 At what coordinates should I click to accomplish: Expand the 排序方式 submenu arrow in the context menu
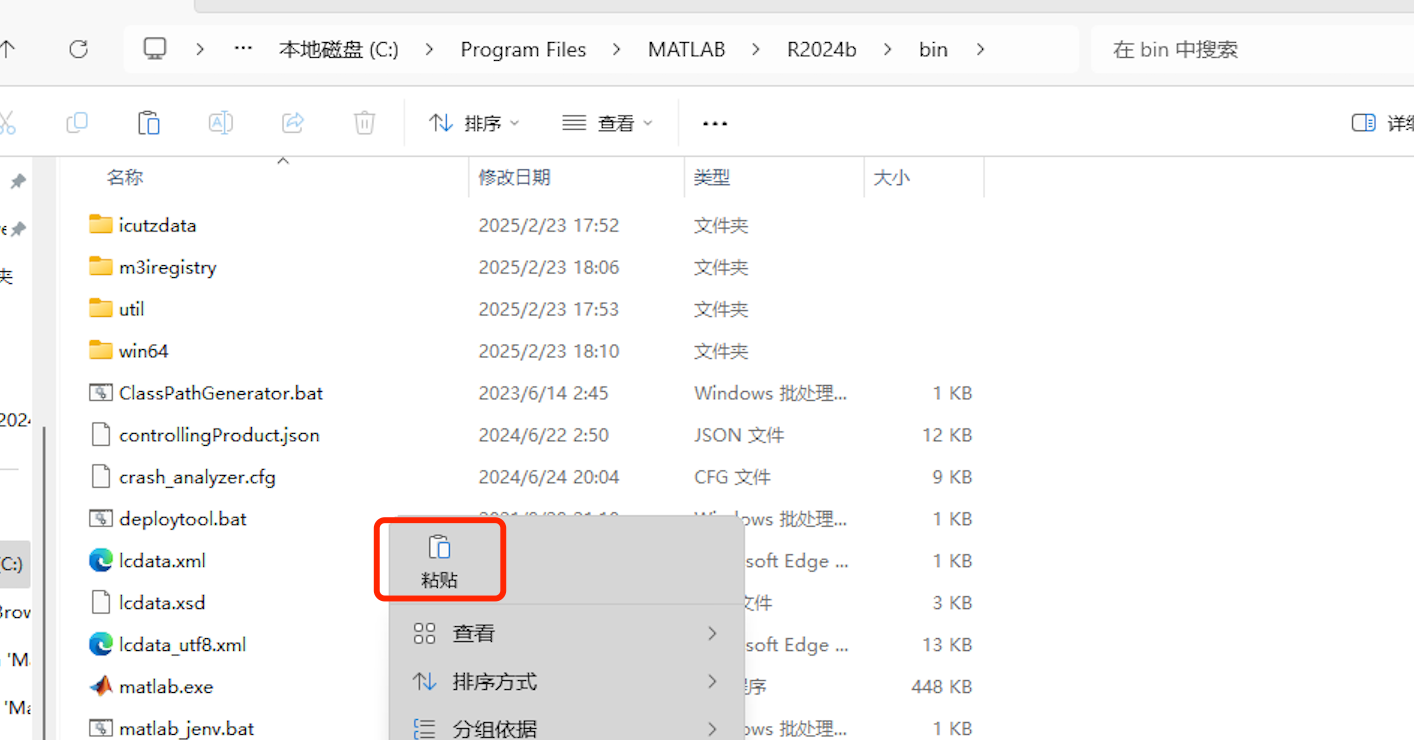click(x=712, y=681)
